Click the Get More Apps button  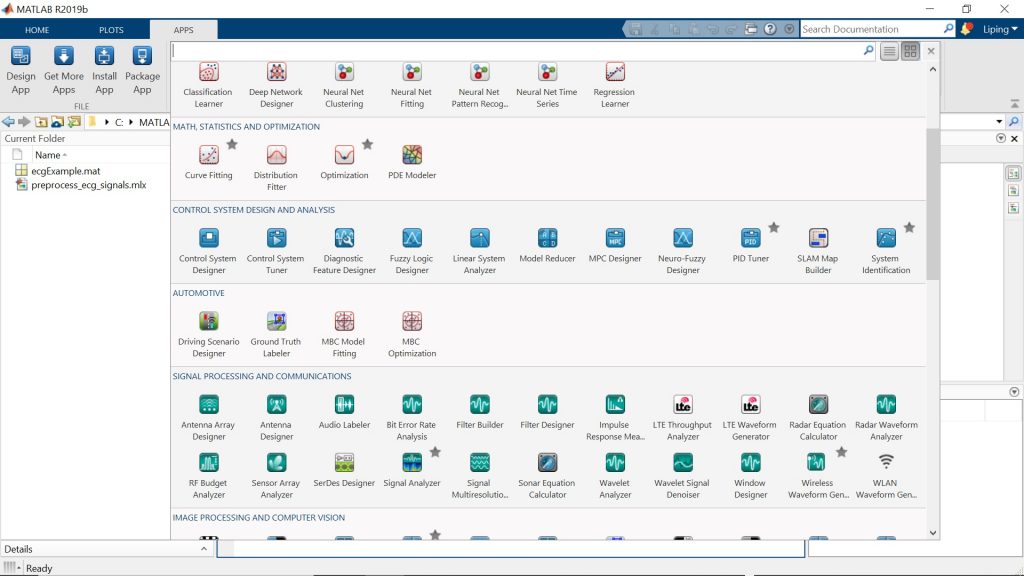(64, 68)
